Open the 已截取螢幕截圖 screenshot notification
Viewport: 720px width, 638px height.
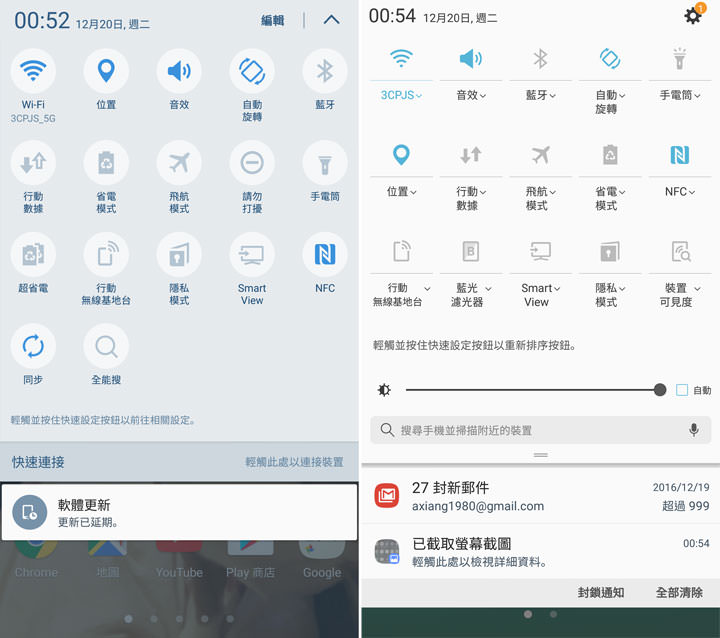point(540,552)
